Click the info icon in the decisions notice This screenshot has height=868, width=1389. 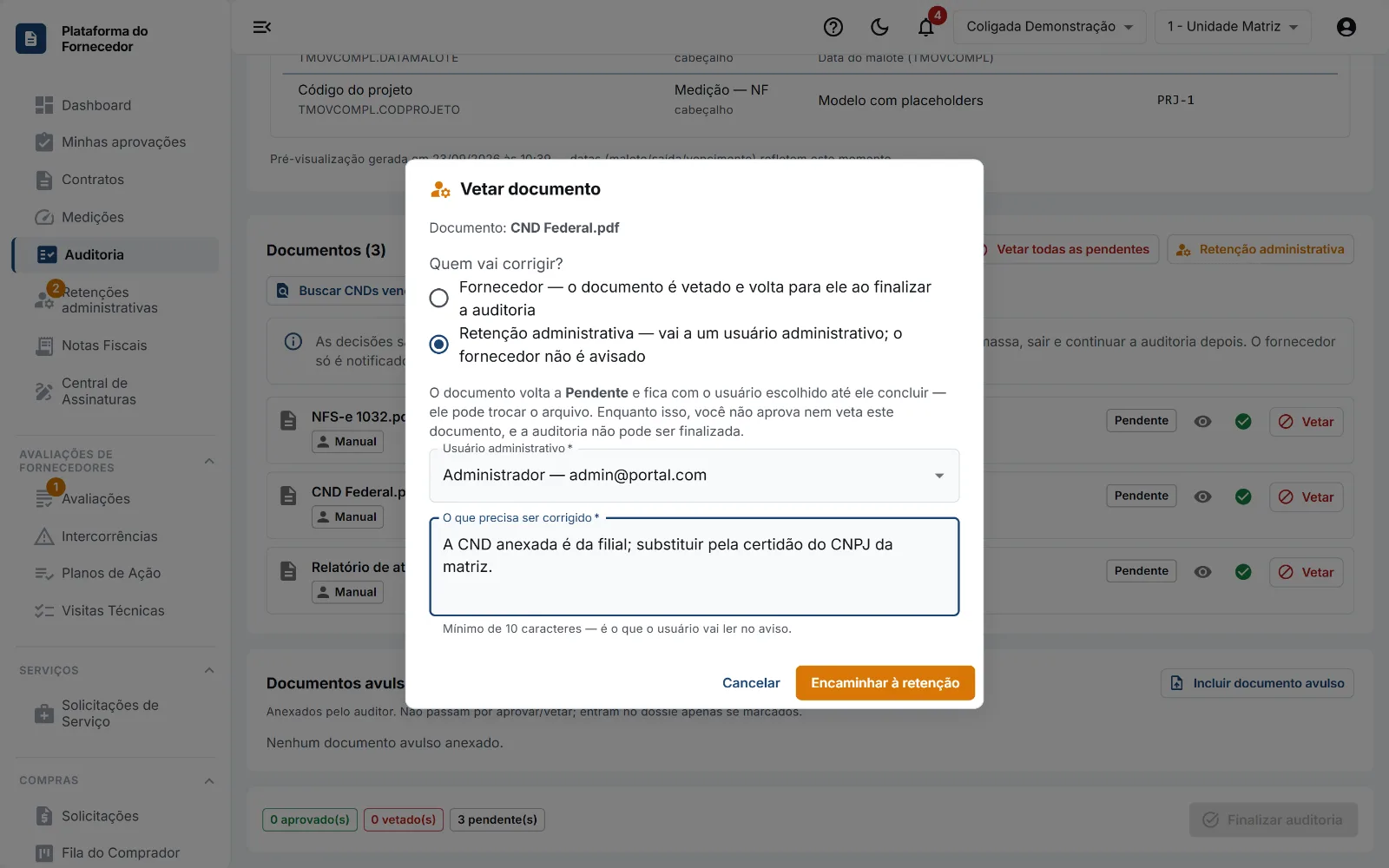coord(293,341)
